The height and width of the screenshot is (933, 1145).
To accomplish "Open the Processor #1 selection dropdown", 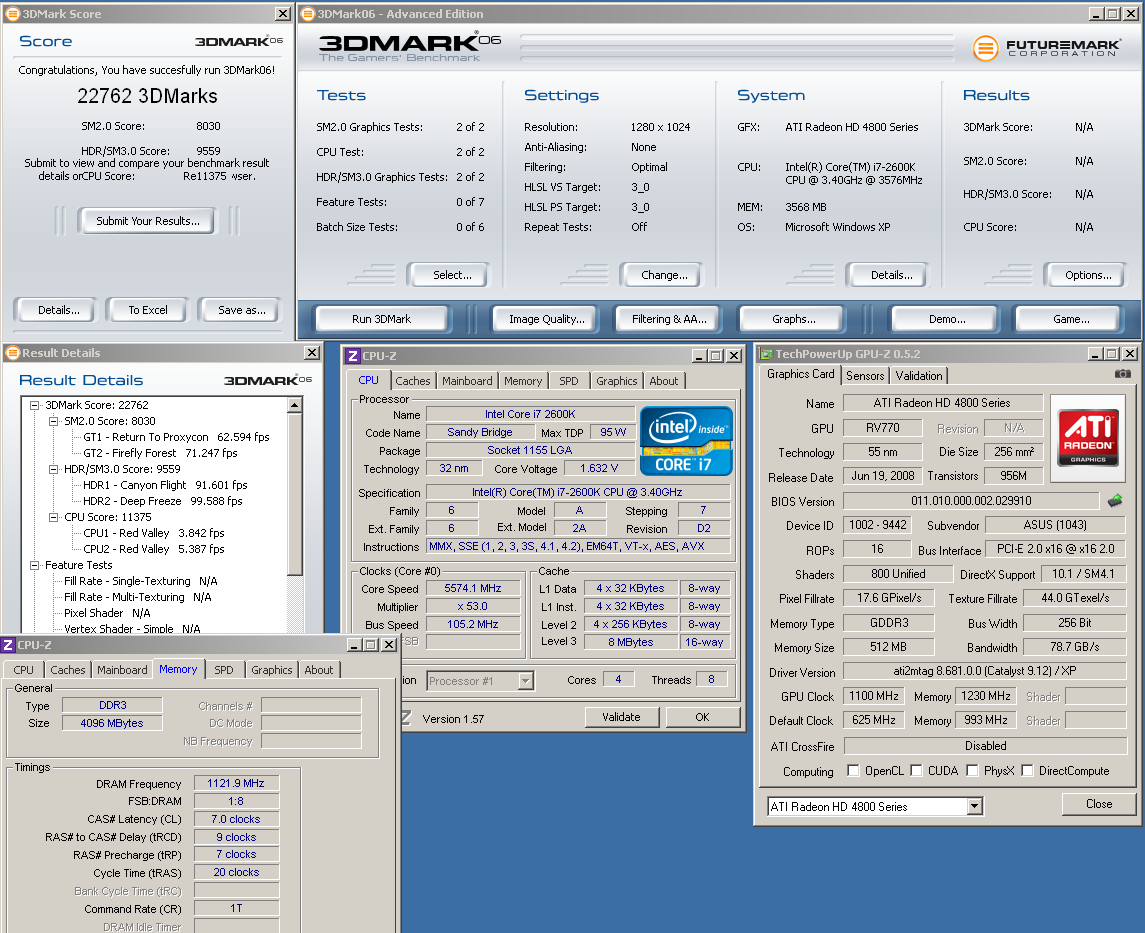I will click(x=525, y=680).
